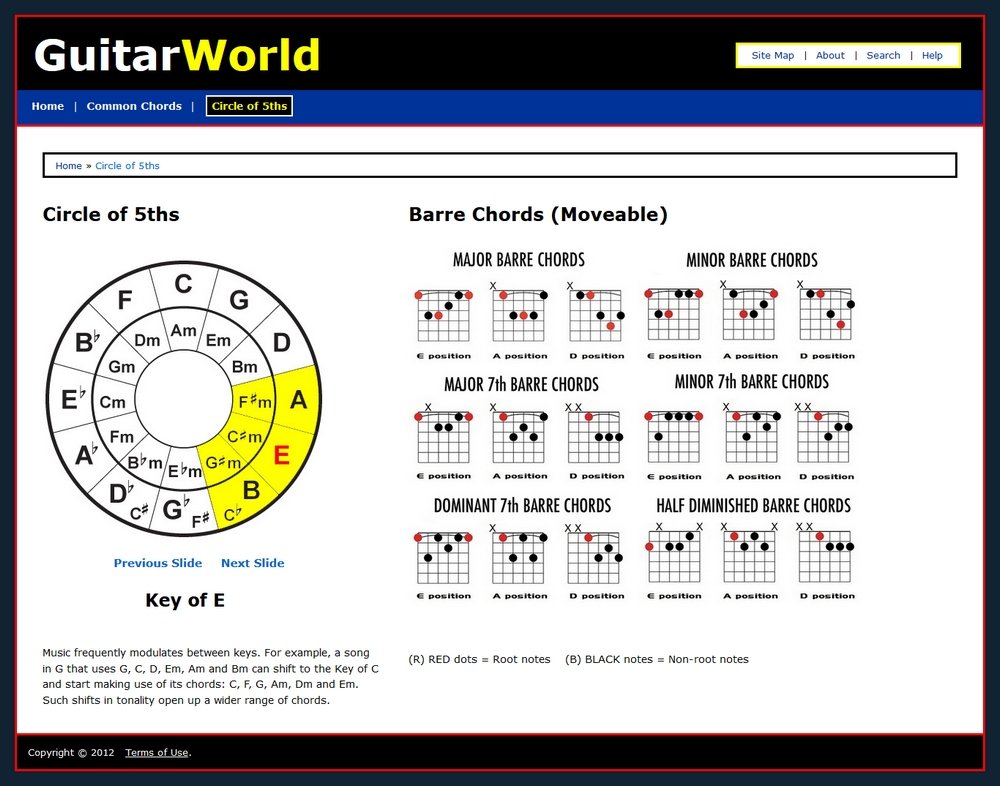The image size is (1000, 786).
Task: Click the Half Diminished A position chord diagram
Action: click(x=749, y=561)
